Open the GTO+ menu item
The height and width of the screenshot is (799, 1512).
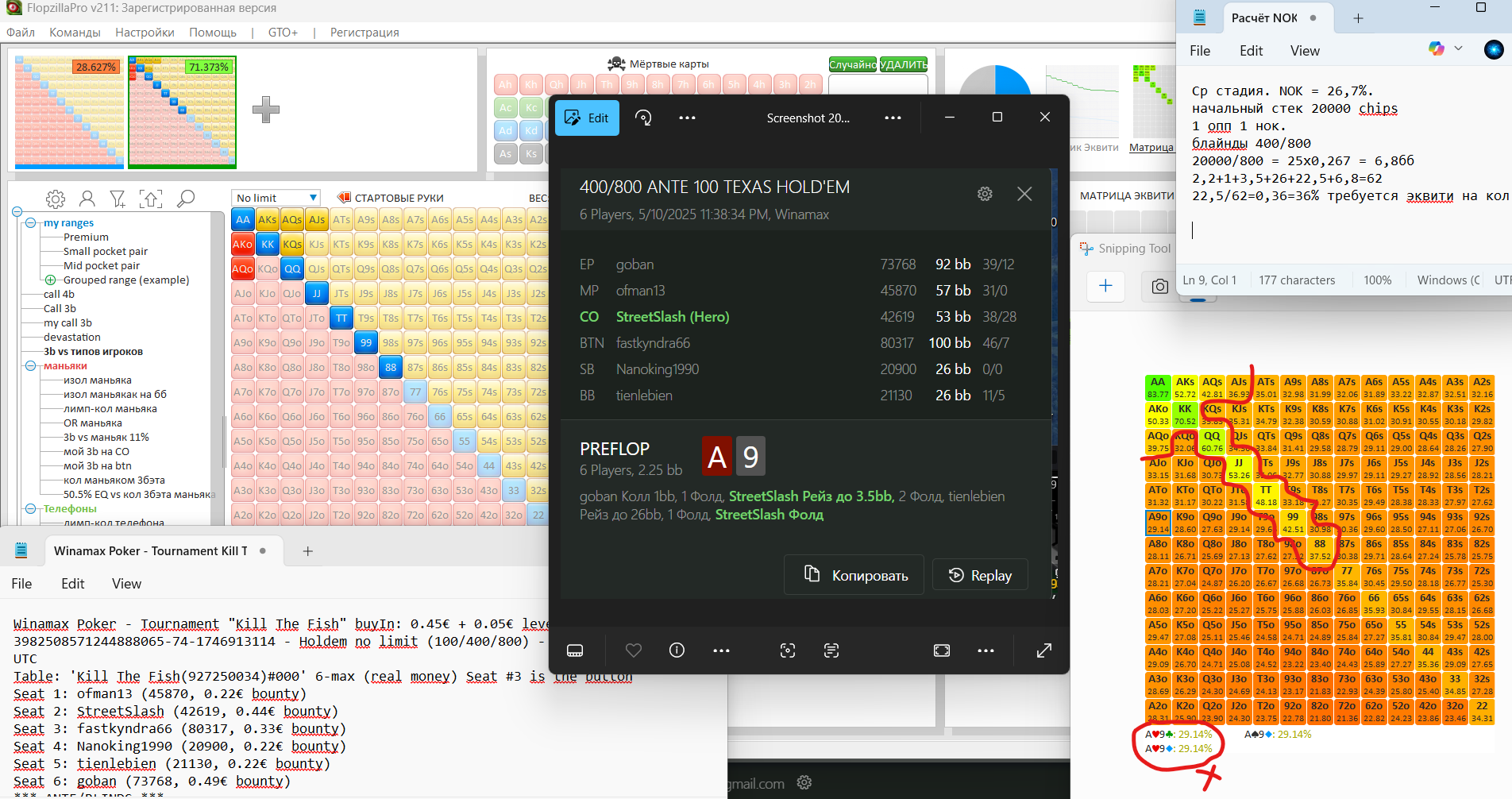283,33
